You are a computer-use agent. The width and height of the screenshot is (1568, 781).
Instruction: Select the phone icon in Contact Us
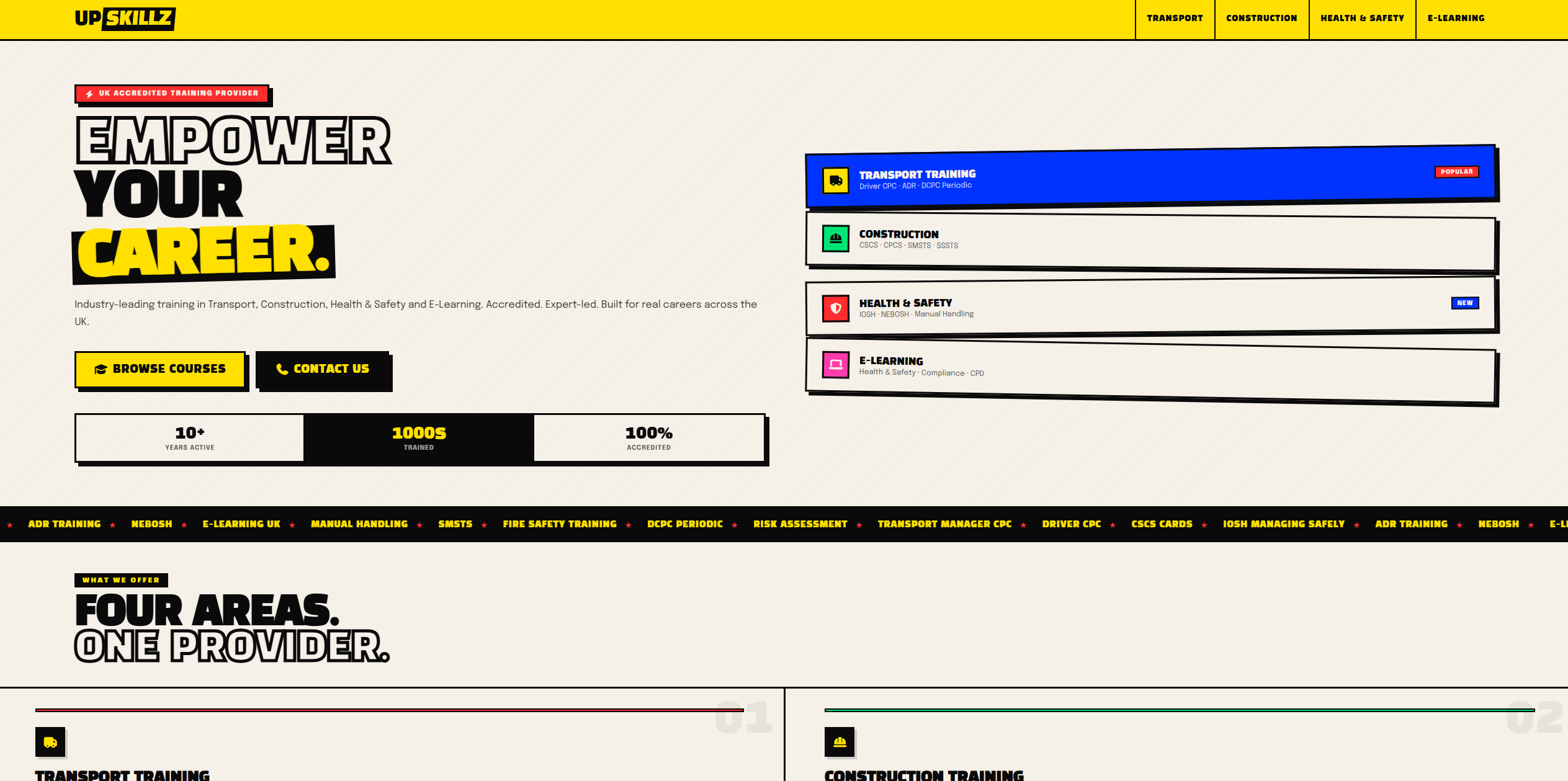282,369
